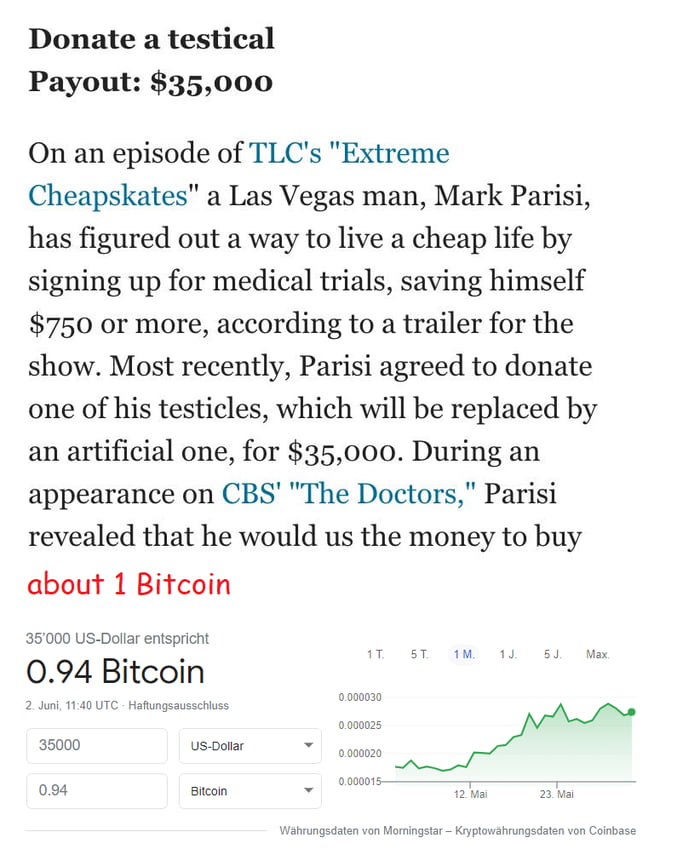Screen dimensions: 700x855
Task: Open the Bitcoin currency dropdown
Action: [x=249, y=791]
